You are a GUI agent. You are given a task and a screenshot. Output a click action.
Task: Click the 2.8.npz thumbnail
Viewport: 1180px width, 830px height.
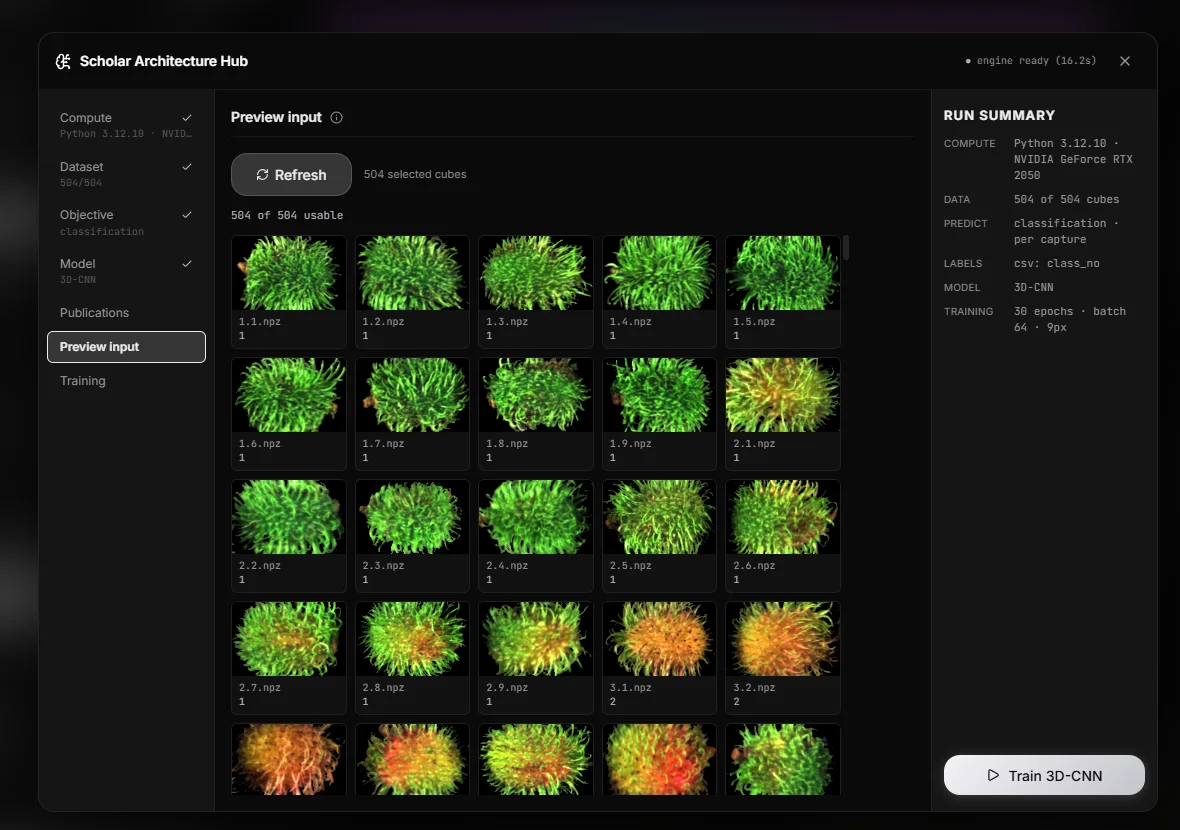tap(412, 638)
